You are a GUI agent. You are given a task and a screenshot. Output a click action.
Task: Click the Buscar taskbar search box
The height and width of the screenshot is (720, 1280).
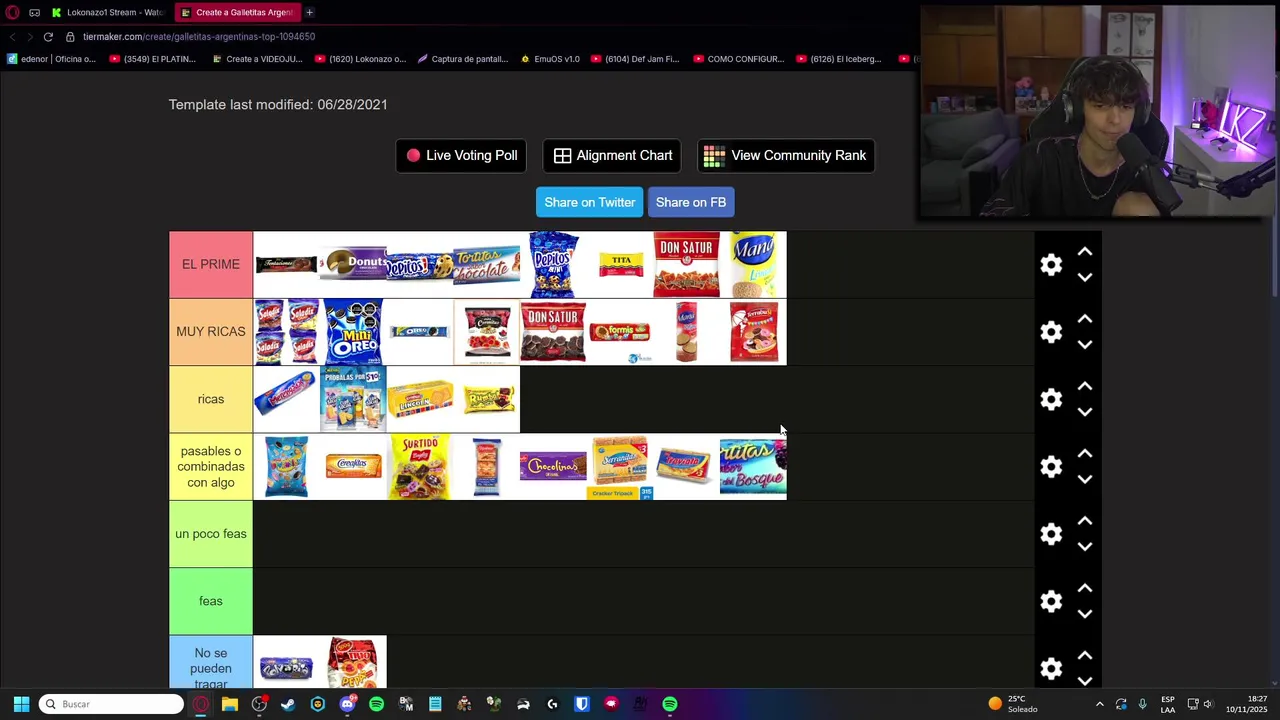coord(112,704)
